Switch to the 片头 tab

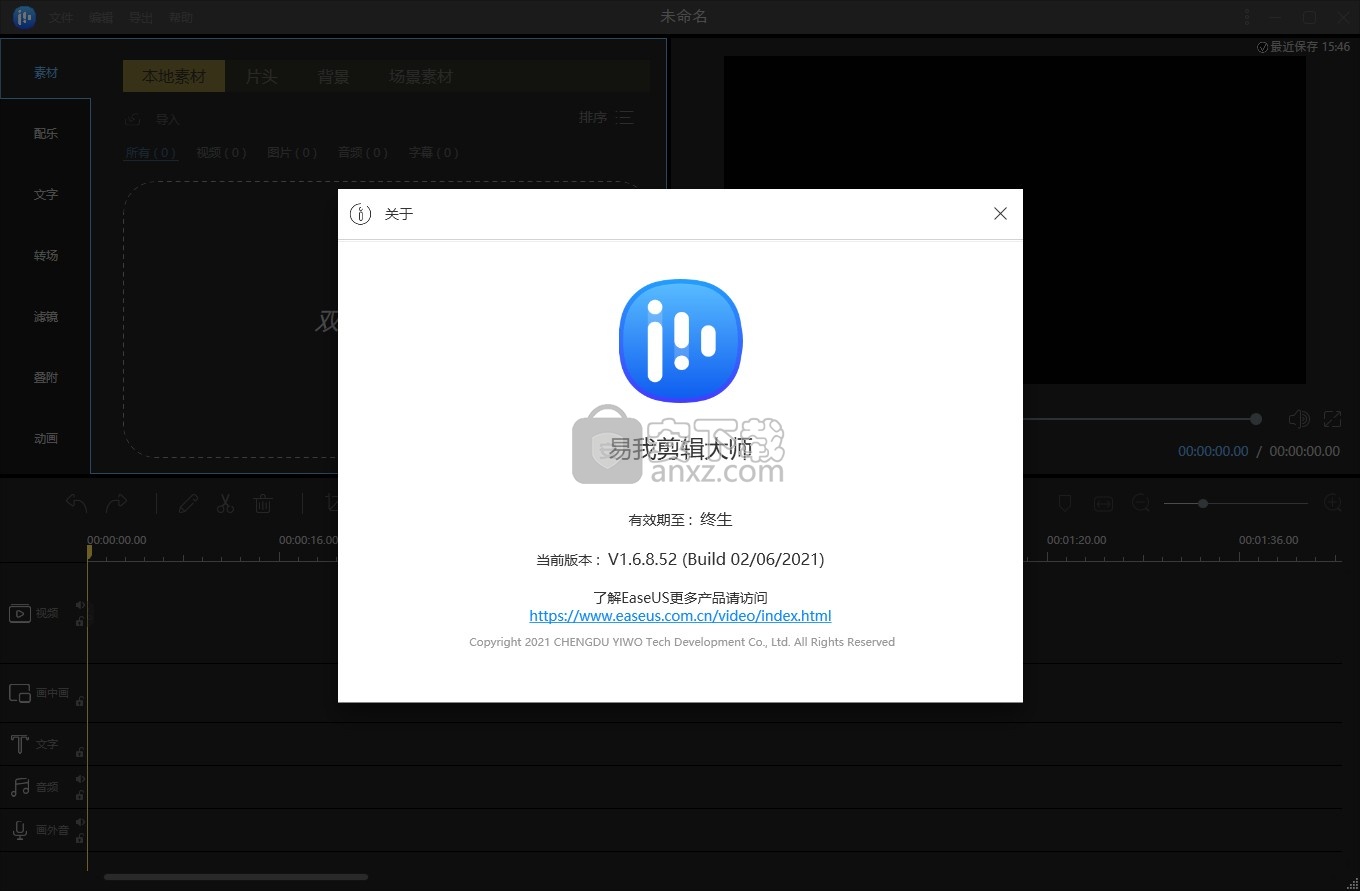coord(262,77)
